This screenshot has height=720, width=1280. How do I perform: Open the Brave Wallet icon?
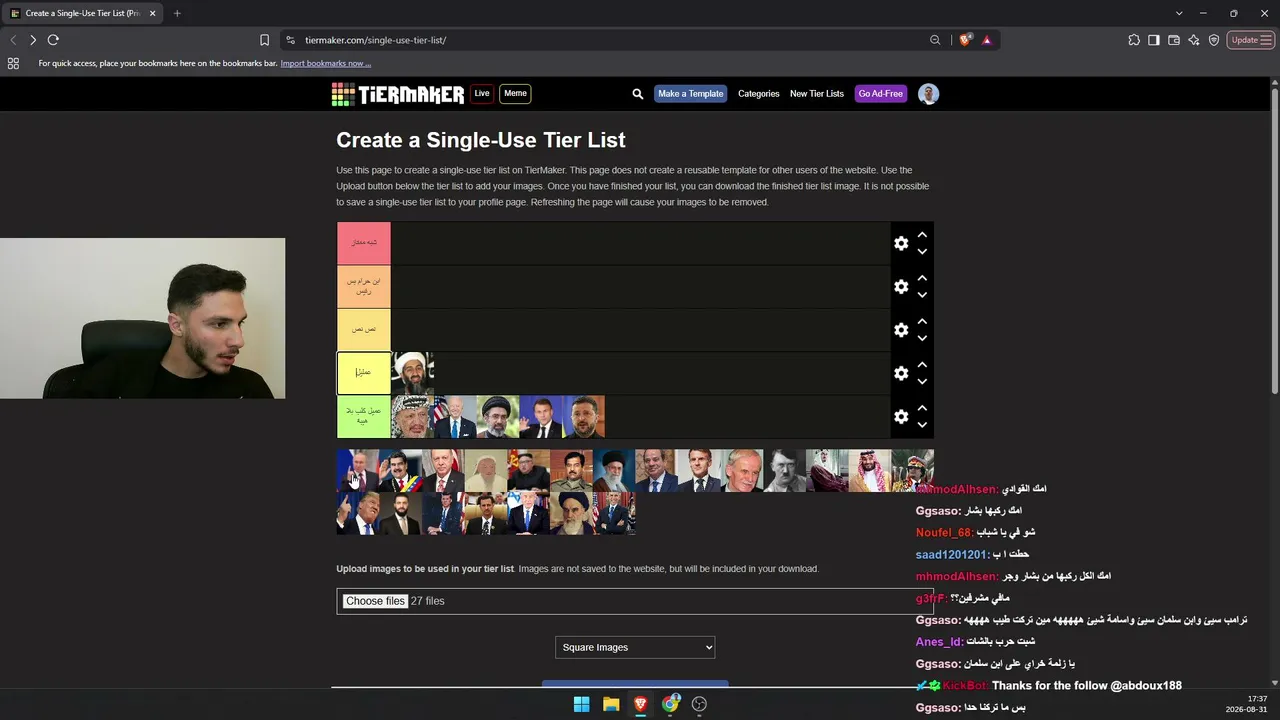1174,40
